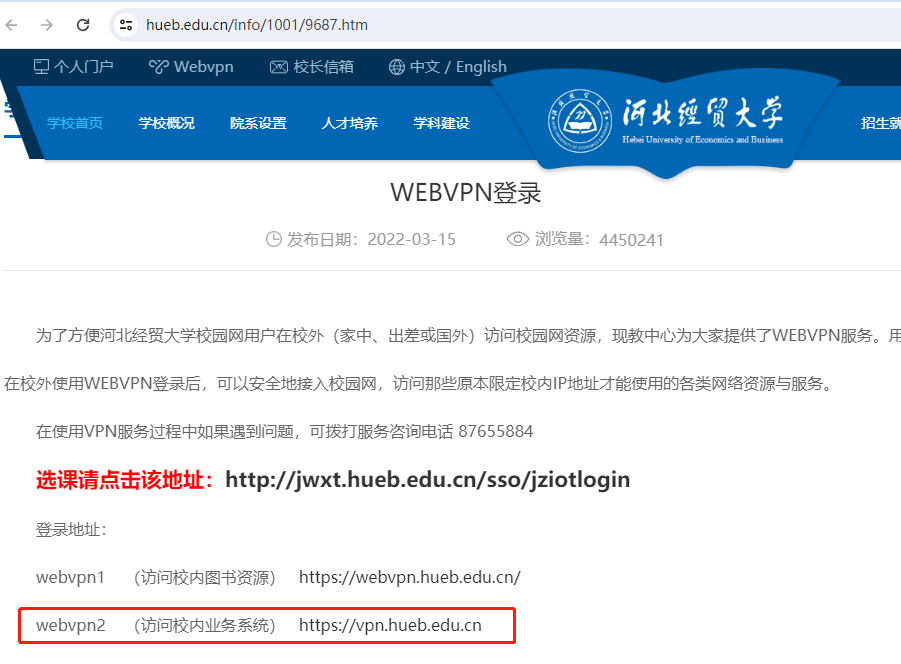Screen dimensions: 901x664
Task: Open 学科建设 menu item
Action: click(x=441, y=123)
